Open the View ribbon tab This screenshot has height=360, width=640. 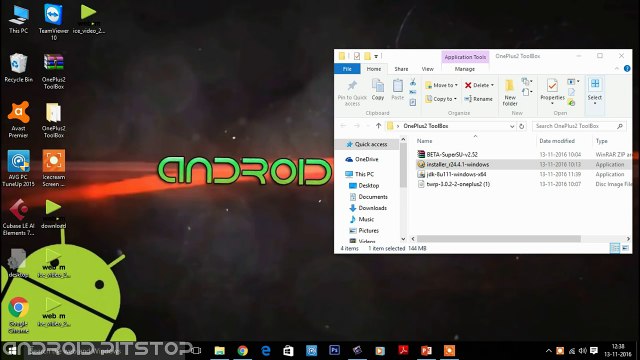pos(427,69)
